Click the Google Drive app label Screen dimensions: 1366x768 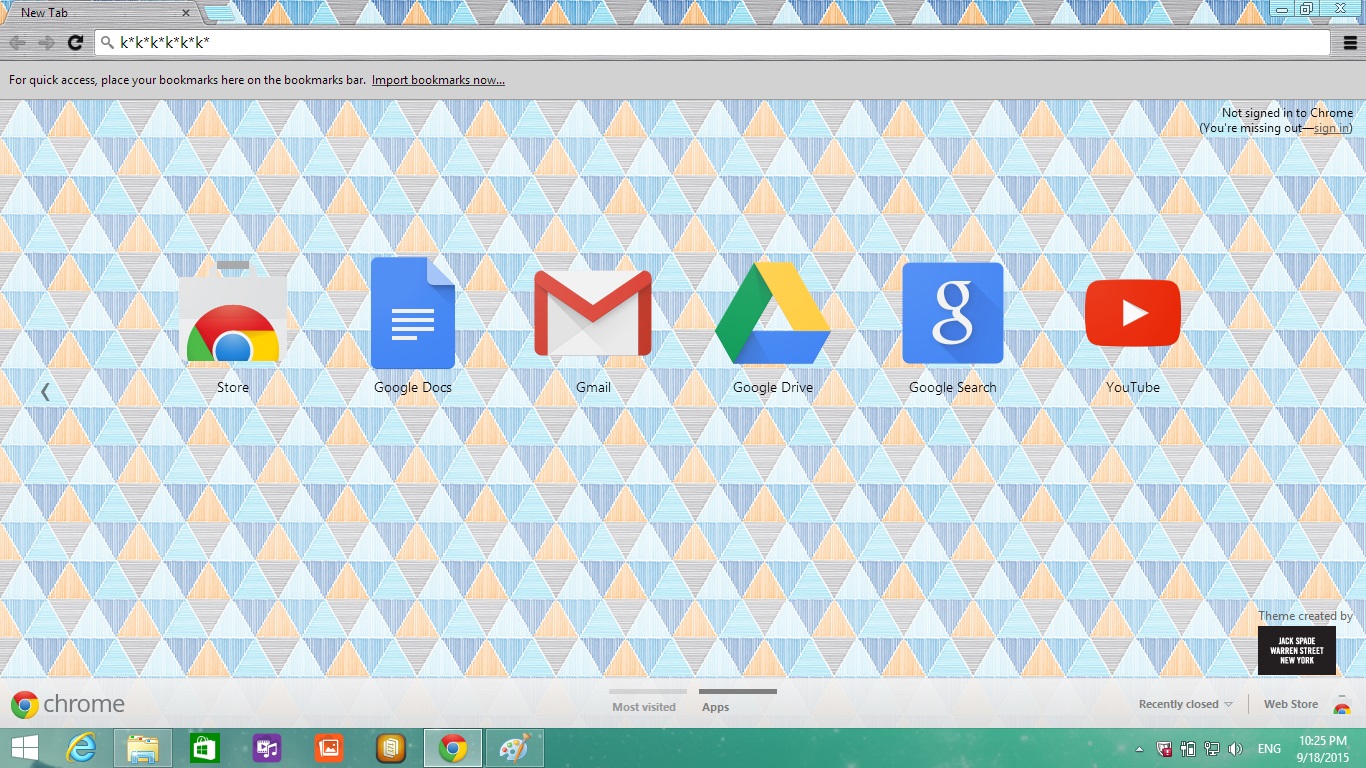click(x=773, y=387)
